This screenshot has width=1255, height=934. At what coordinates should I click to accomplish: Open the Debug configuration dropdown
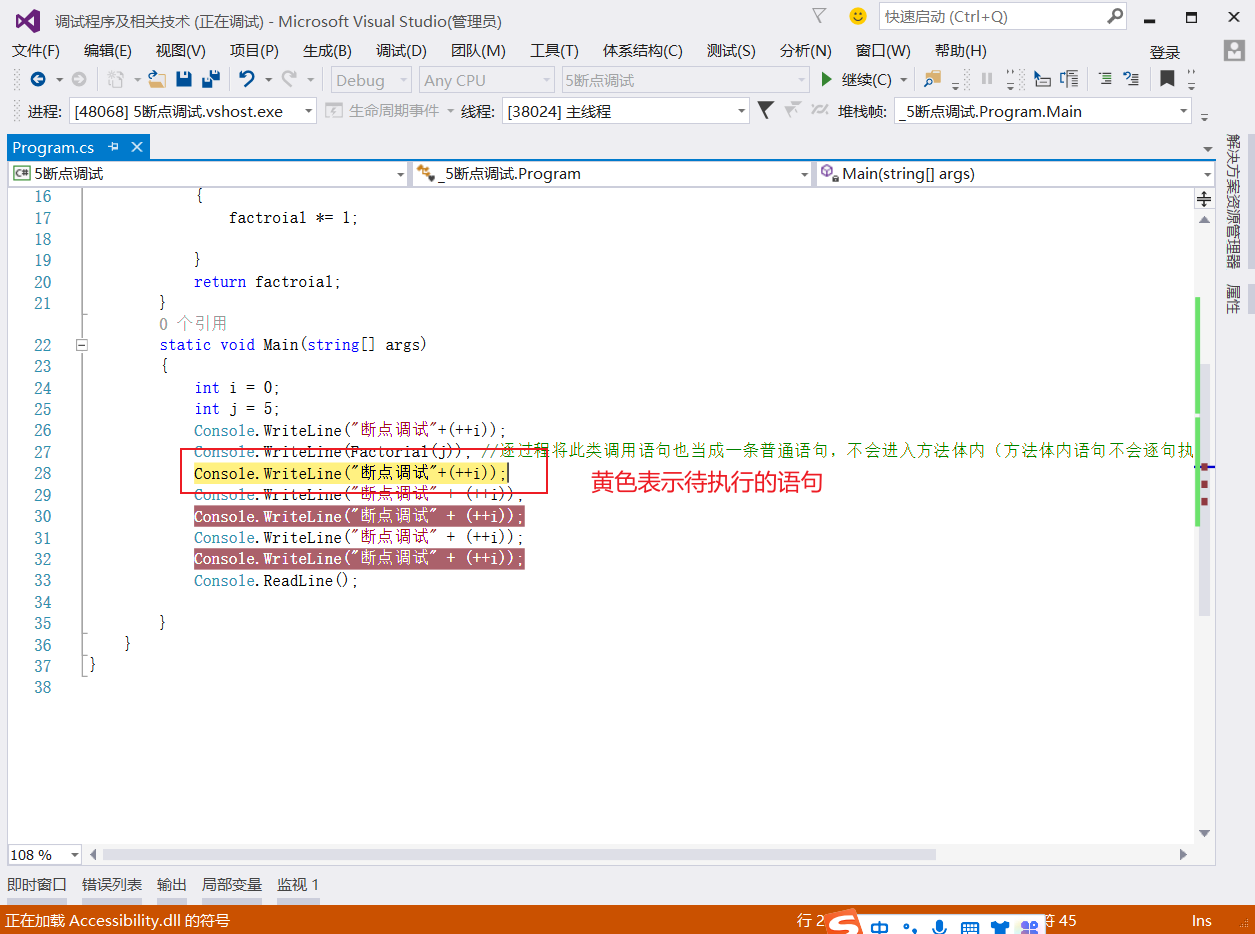[371, 80]
